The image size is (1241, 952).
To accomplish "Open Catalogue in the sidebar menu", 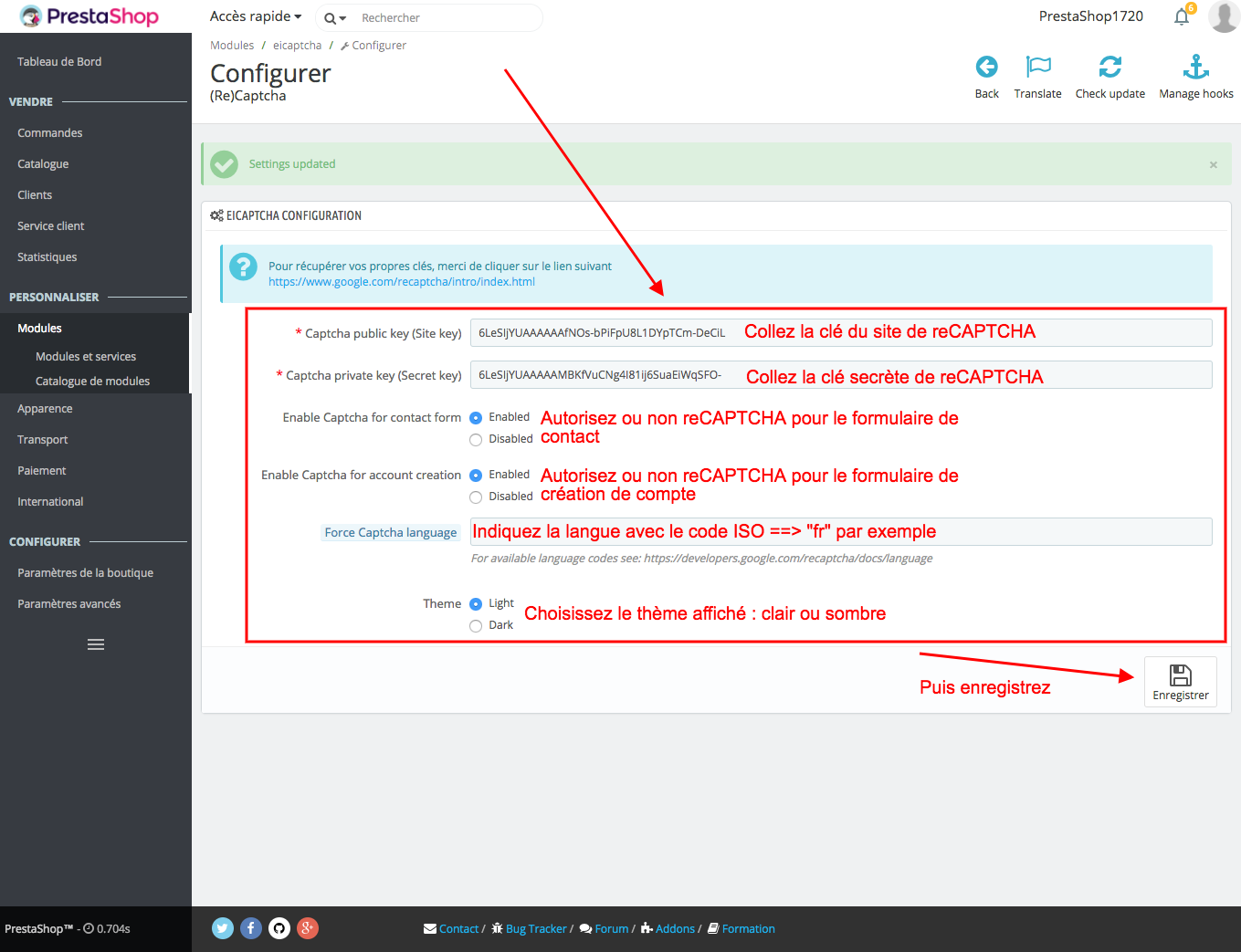I will click(43, 164).
